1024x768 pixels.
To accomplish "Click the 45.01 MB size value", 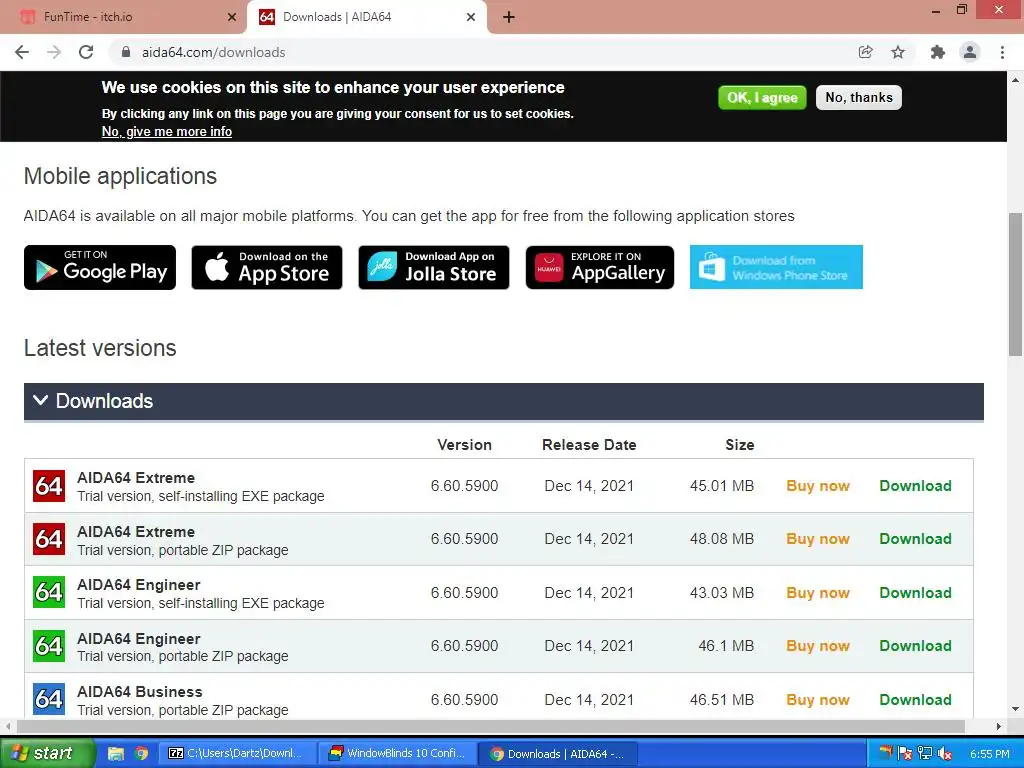I will [x=722, y=486].
